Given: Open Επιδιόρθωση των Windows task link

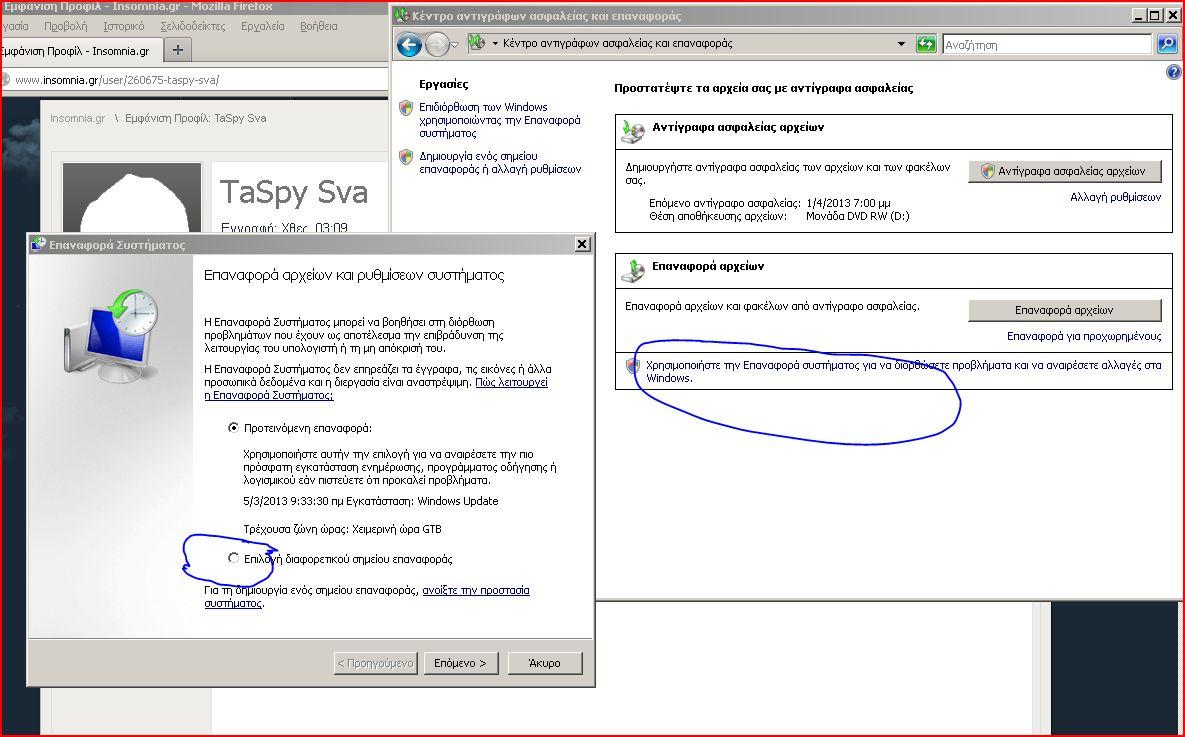Looking at the screenshot, I should coord(500,120).
